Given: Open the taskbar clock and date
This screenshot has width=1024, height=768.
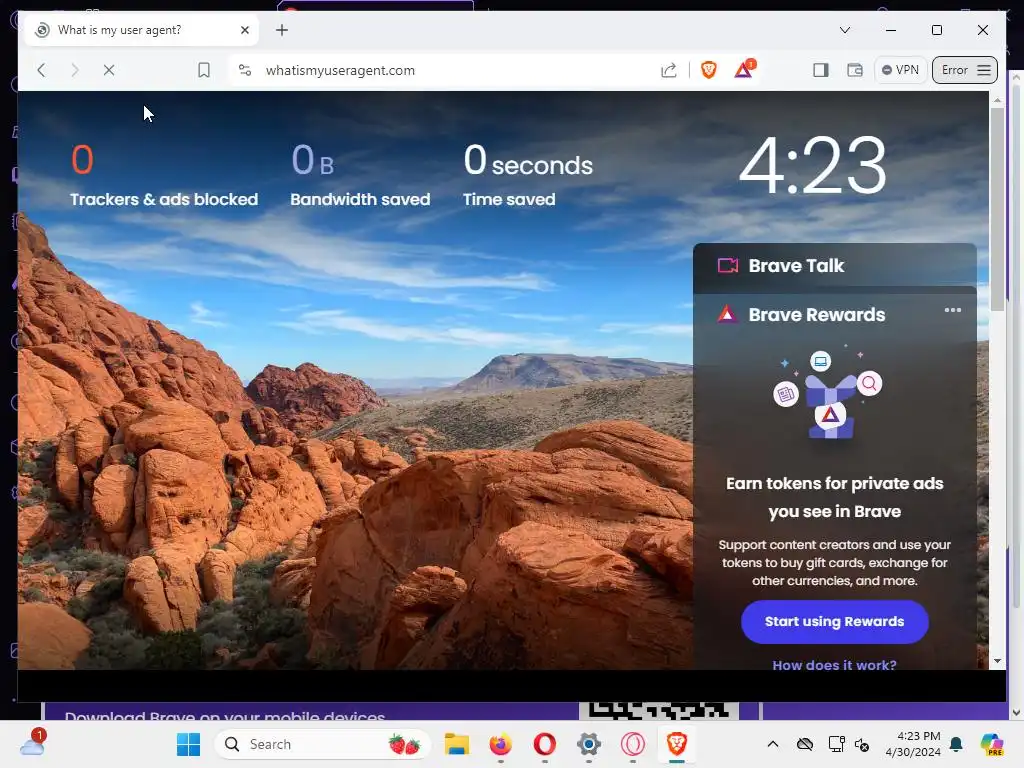Looking at the screenshot, I should tap(913, 744).
